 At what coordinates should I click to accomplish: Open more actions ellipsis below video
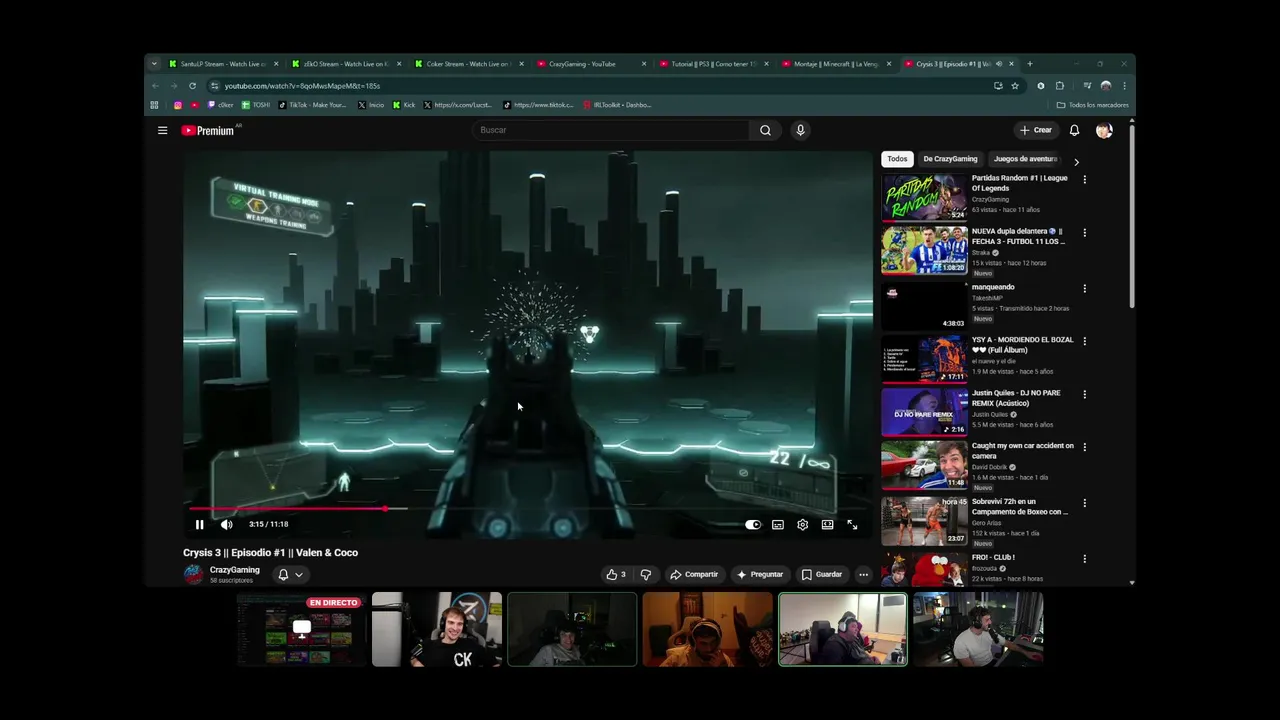point(864,574)
